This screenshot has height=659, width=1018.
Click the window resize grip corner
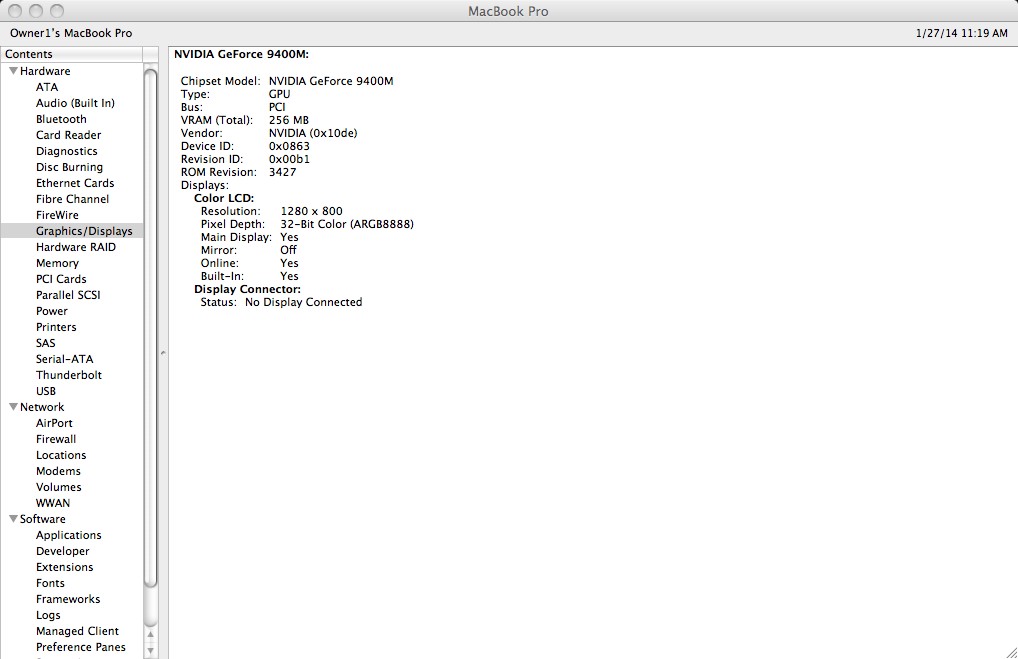point(1011,653)
